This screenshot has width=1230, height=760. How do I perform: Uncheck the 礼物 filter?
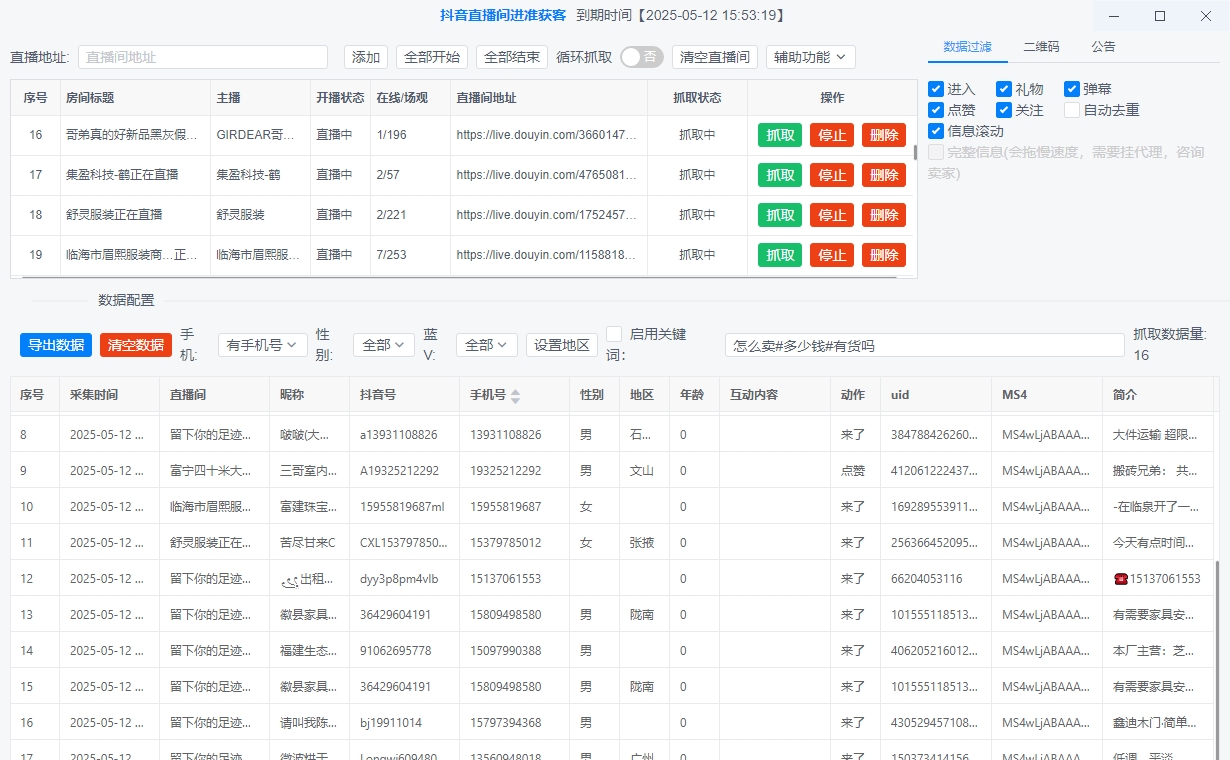pos(1003,88)
